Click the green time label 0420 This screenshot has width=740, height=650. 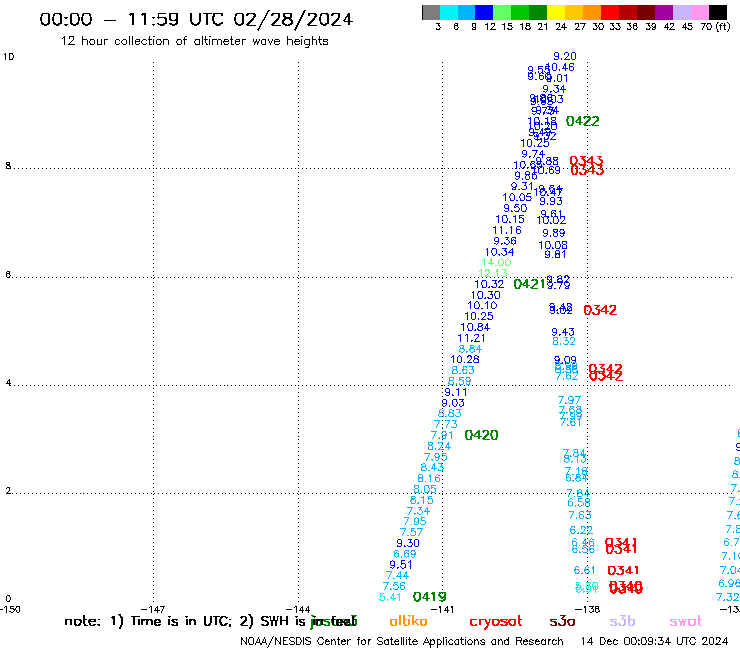point(481,435)
